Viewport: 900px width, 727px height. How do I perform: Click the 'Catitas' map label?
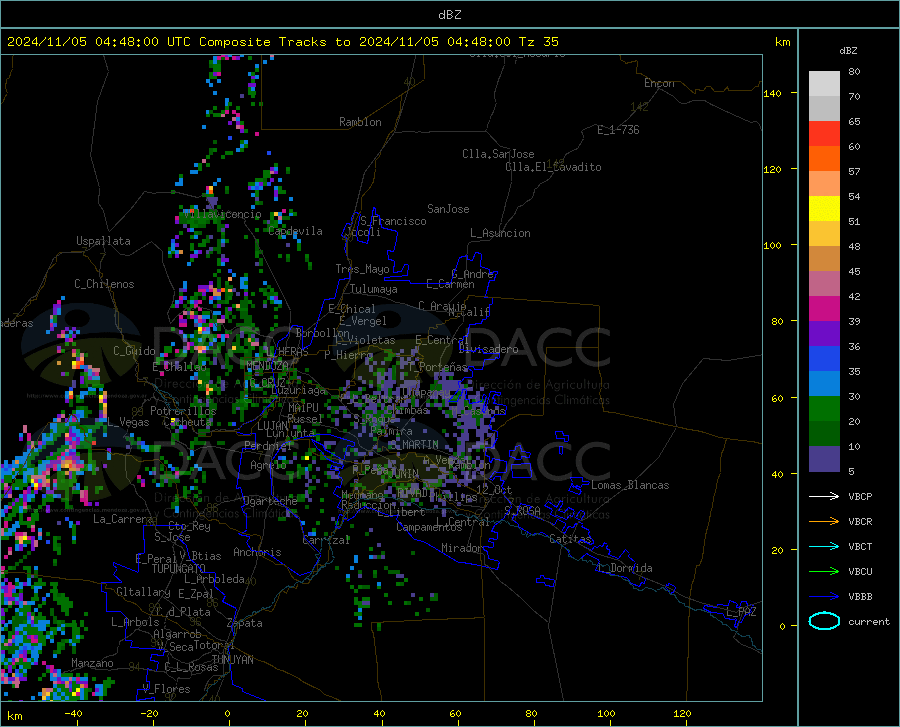click(570, 539)
